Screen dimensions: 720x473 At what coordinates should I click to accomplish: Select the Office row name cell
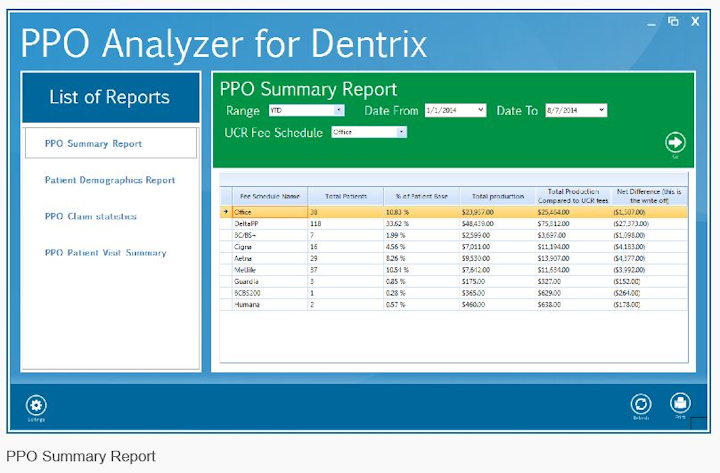point(270,212)
